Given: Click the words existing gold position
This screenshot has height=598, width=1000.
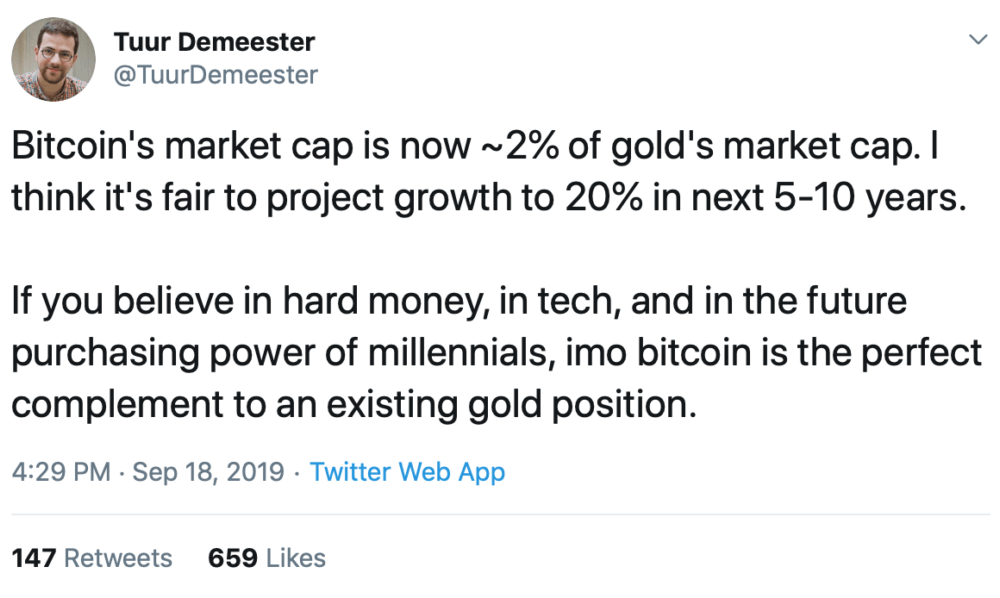Looking at the screenshot, I should point(510,405).
